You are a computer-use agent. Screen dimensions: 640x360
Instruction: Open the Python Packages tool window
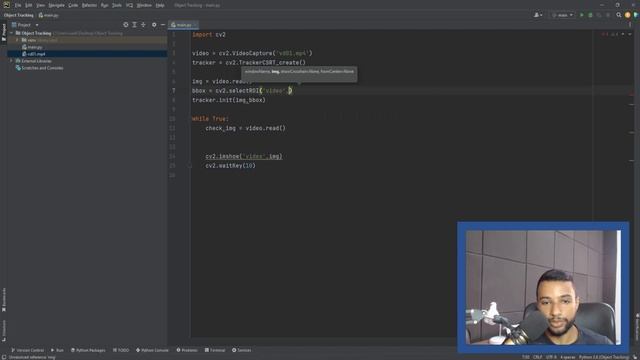(88, 350)
